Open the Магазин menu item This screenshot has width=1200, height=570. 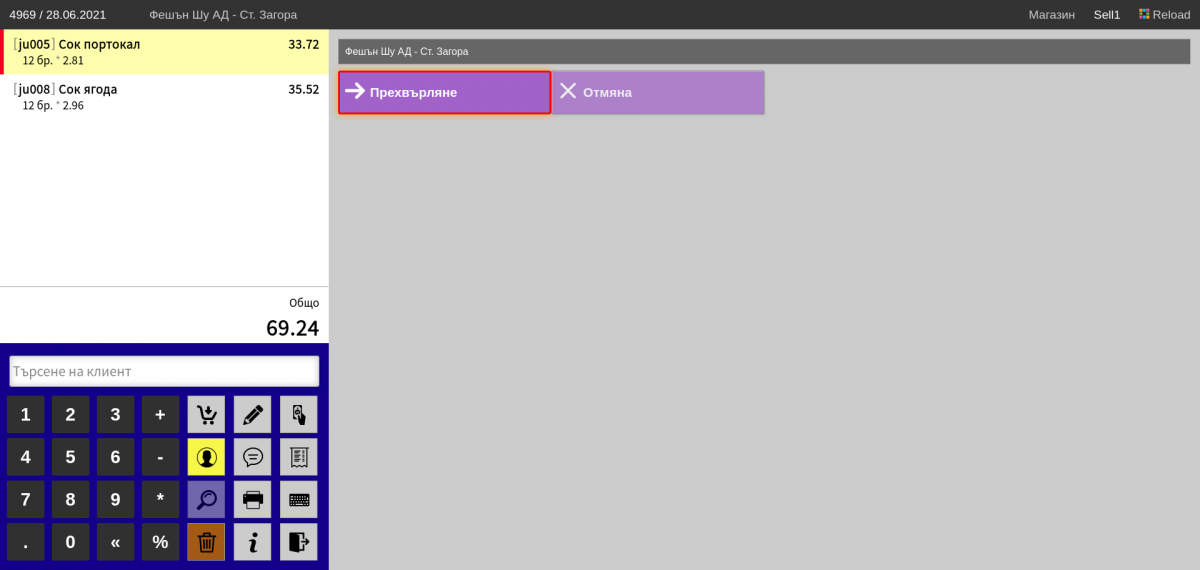coord(1052,15)
